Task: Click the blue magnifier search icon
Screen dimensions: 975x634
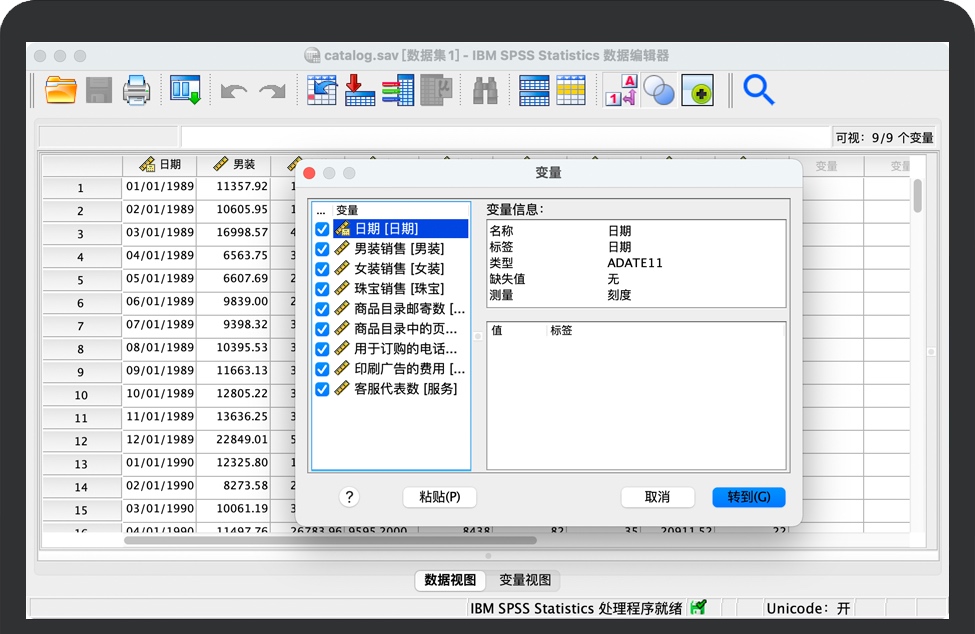Action: (x=759, y=91)
